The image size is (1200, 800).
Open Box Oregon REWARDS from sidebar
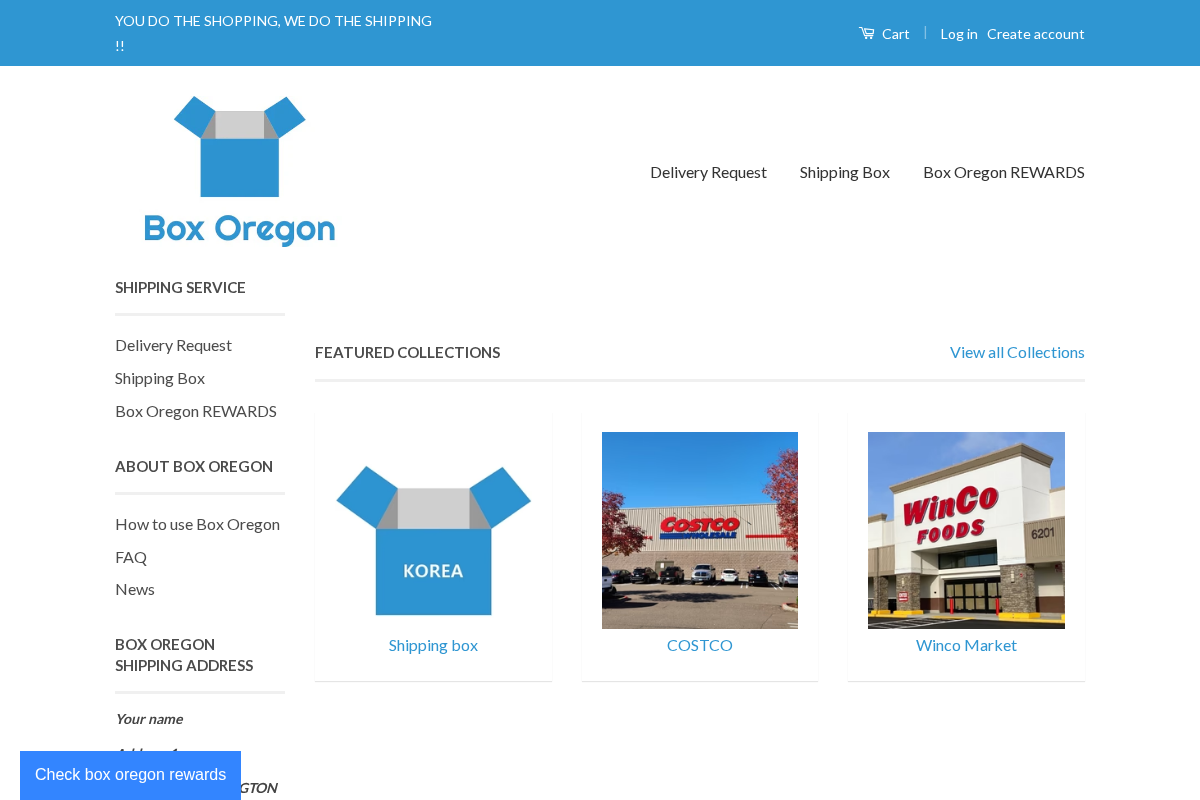196,411
